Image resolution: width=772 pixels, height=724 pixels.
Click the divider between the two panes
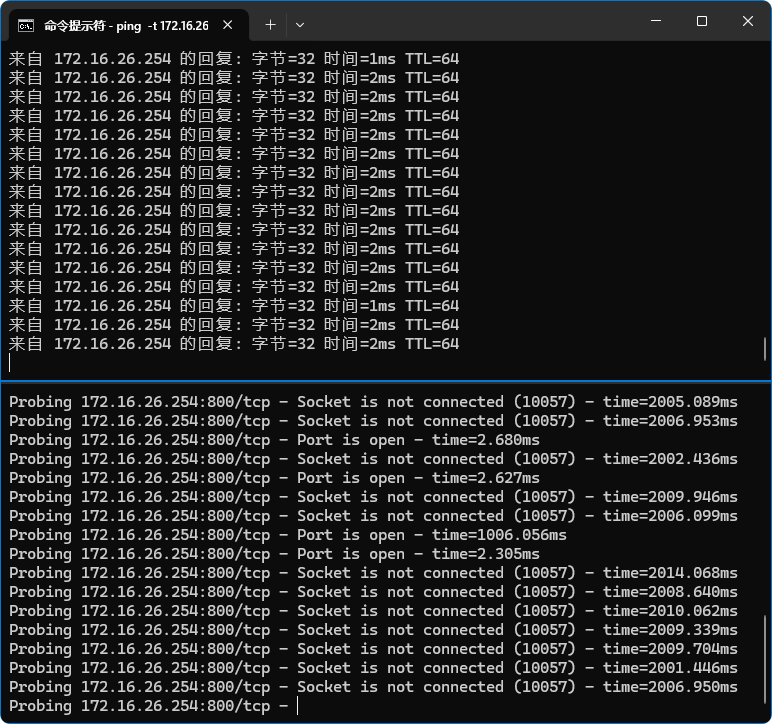point(386,381)
